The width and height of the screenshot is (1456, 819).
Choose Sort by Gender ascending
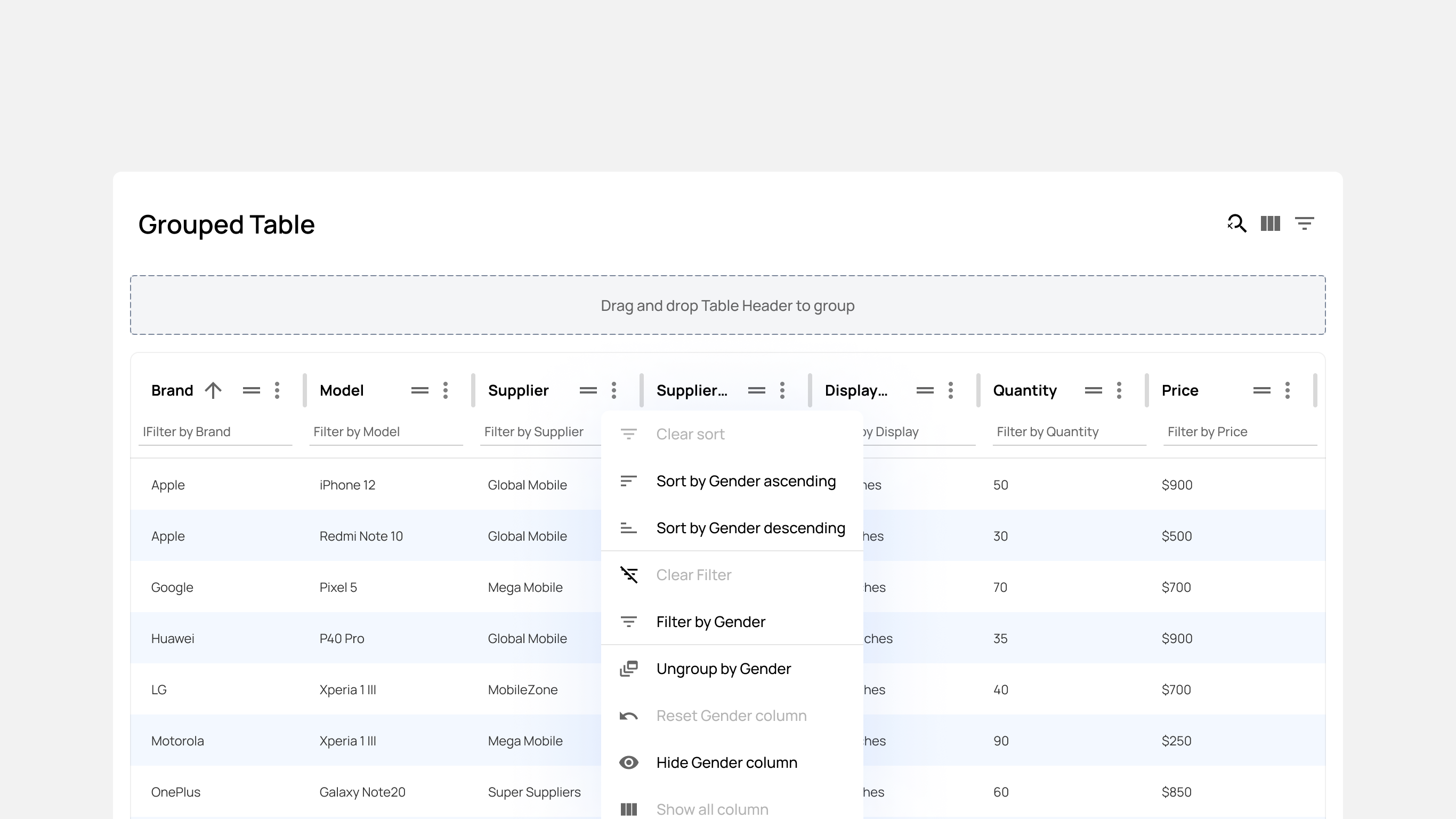pos(732,481)
